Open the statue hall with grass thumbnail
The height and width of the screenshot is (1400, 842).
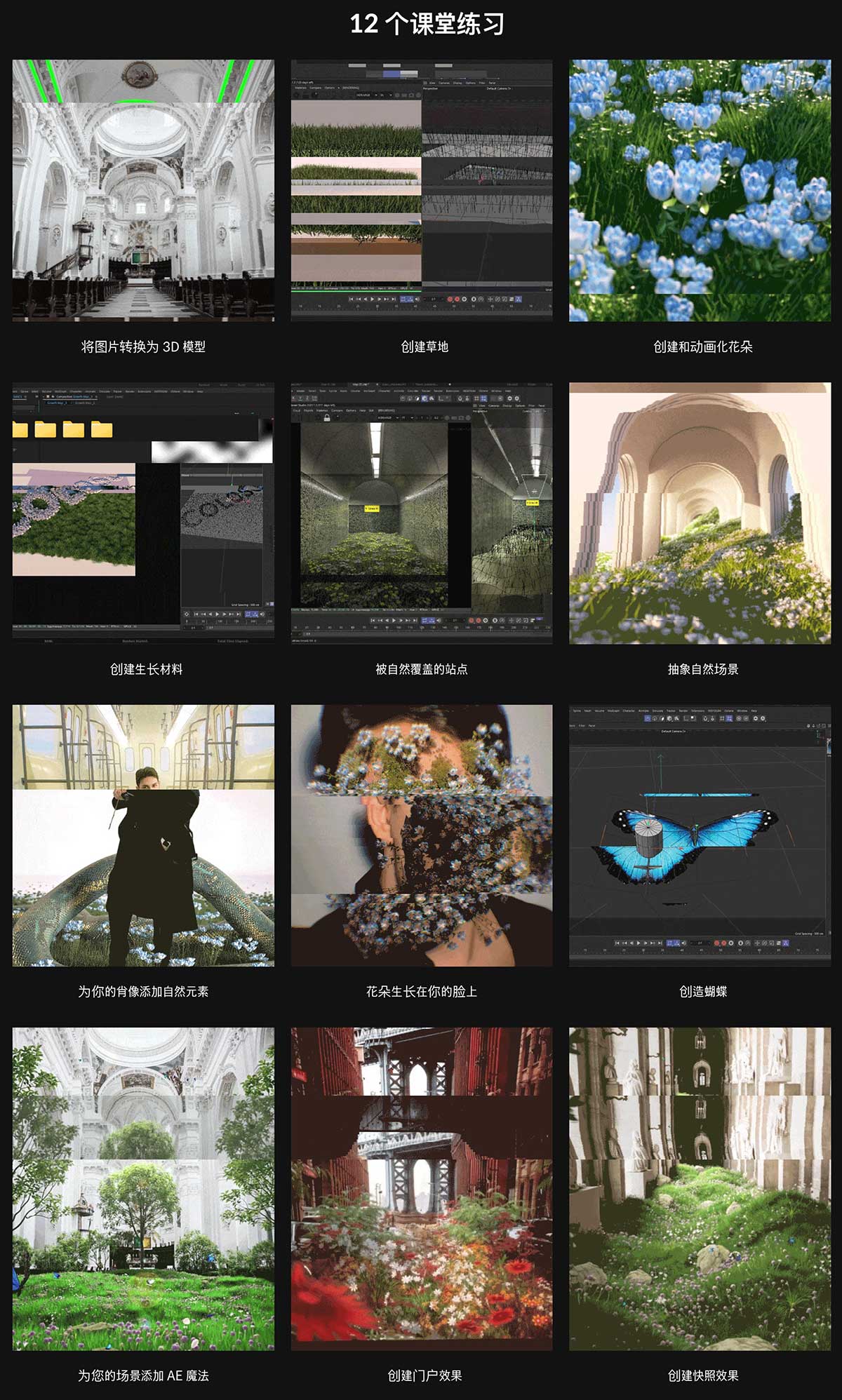pos(700,1188)
